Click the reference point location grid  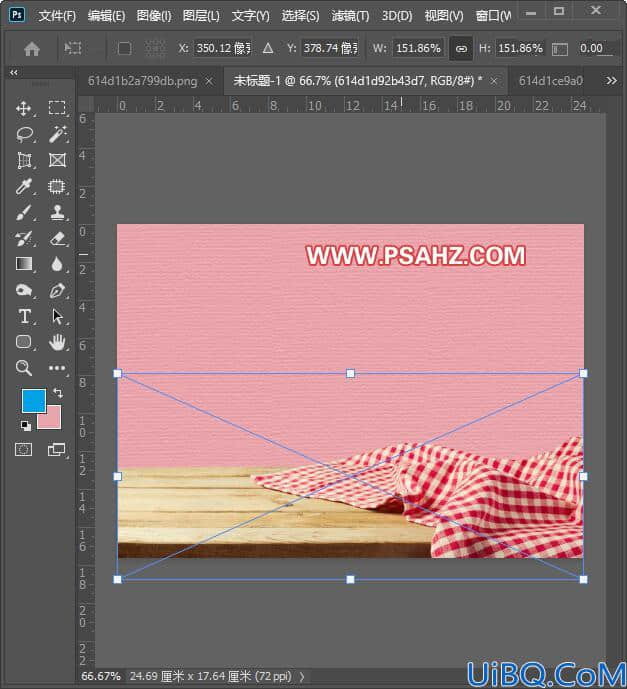(155, 48)
